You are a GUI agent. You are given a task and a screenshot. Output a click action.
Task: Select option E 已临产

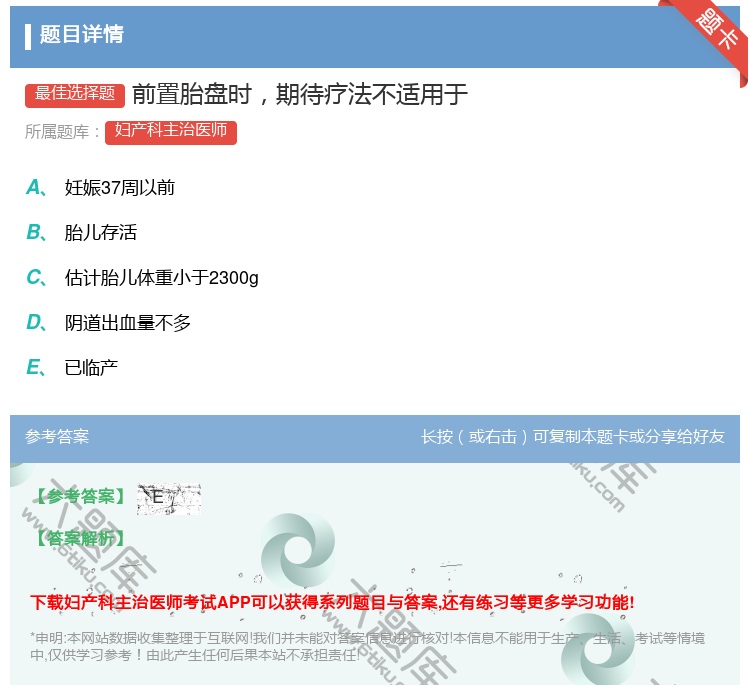click(91, 368)
